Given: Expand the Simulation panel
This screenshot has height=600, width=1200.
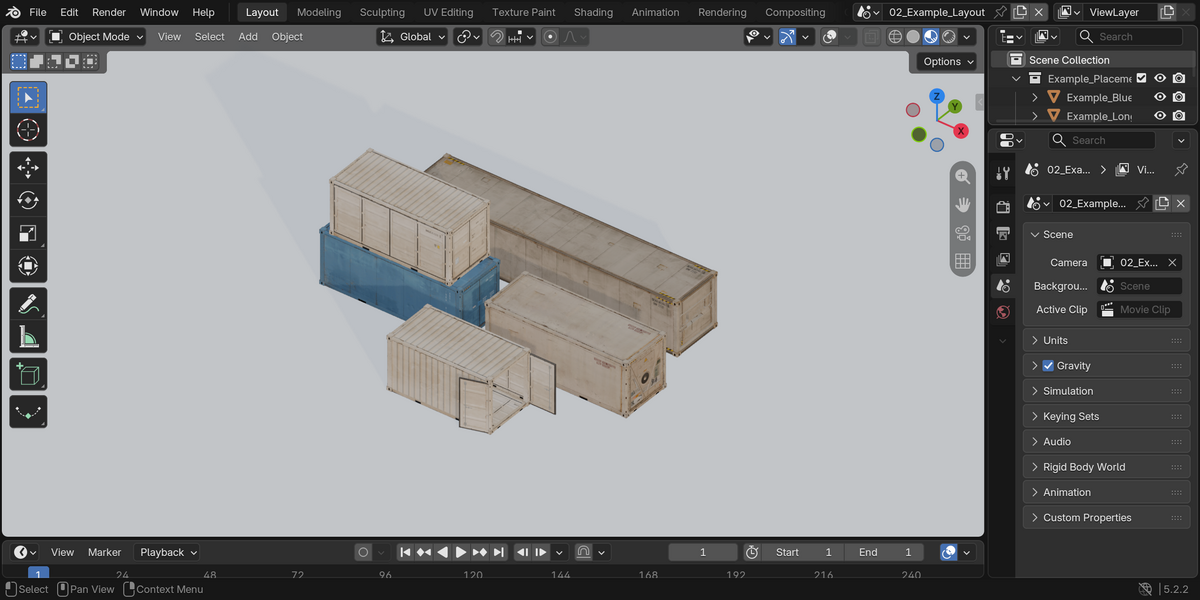Looking at the screenshot, I should [1106, 391].
